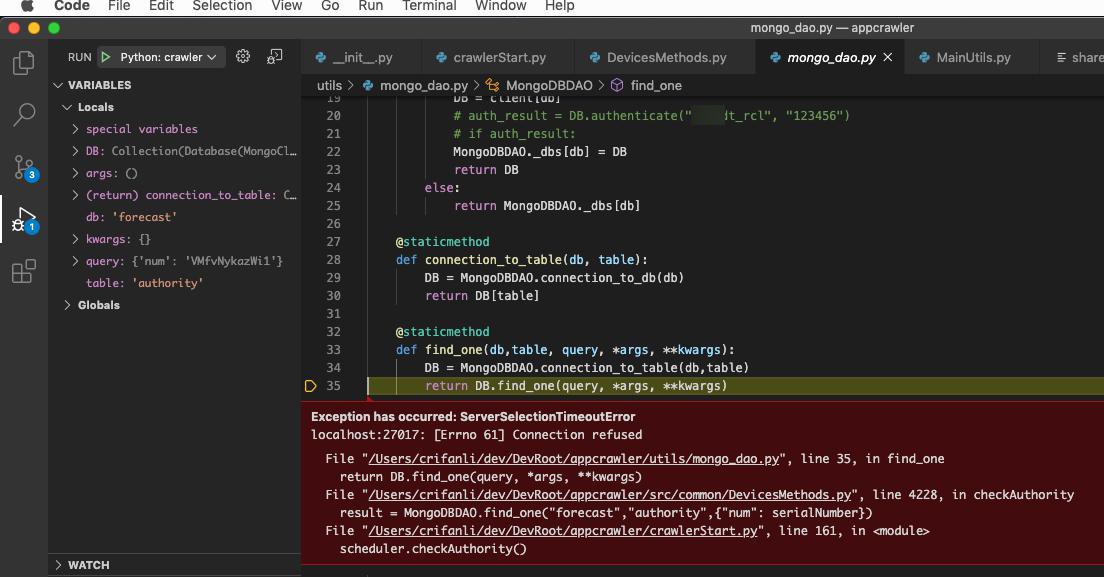Viewport: 1104px width, 577px height.
Task: Switch to the share tab
Action: coord(1072,58)
